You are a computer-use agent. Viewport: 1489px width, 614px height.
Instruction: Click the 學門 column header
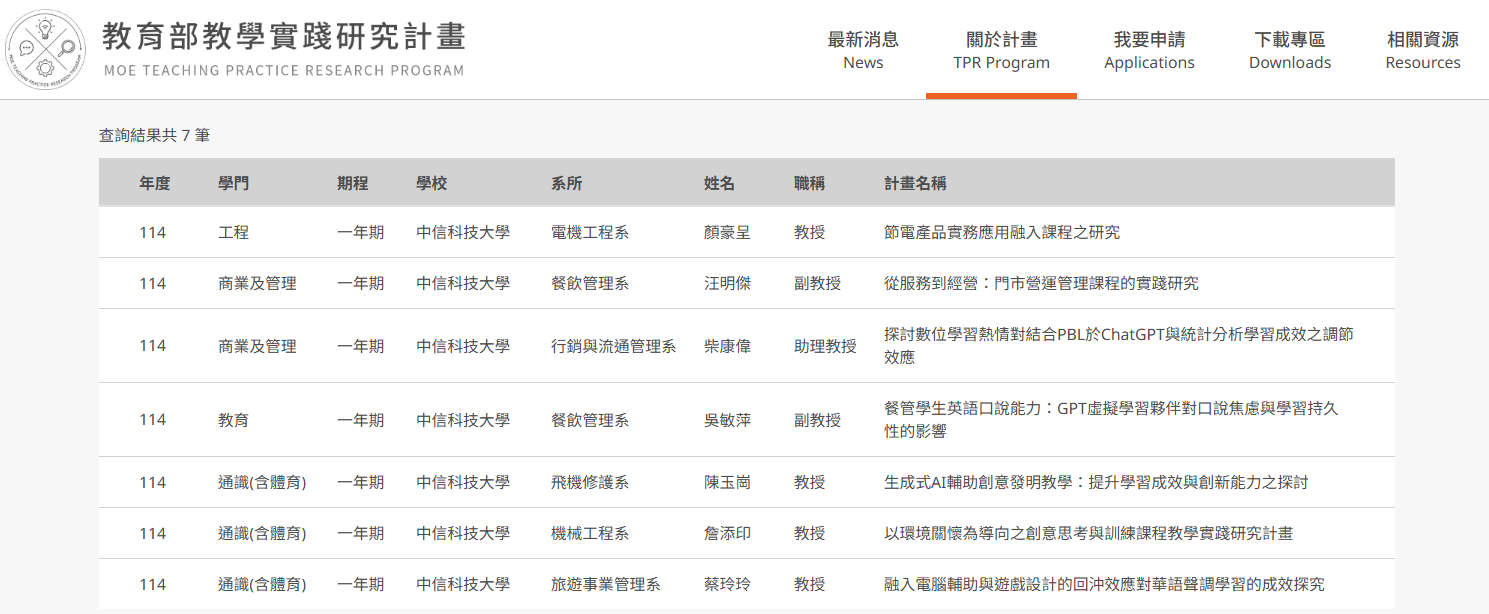click(234, 183)
